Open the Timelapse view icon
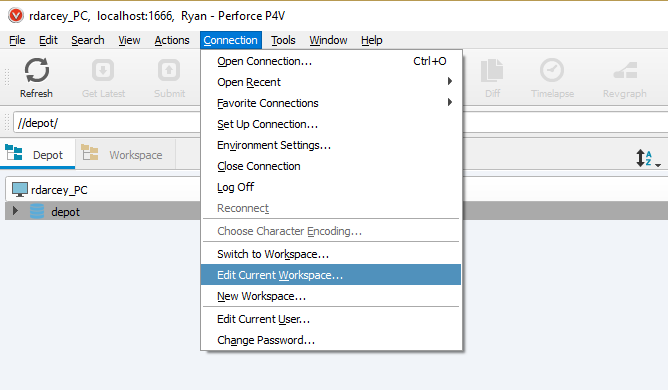The width and height of the screenshot is (668, 391). coord(552,70)
